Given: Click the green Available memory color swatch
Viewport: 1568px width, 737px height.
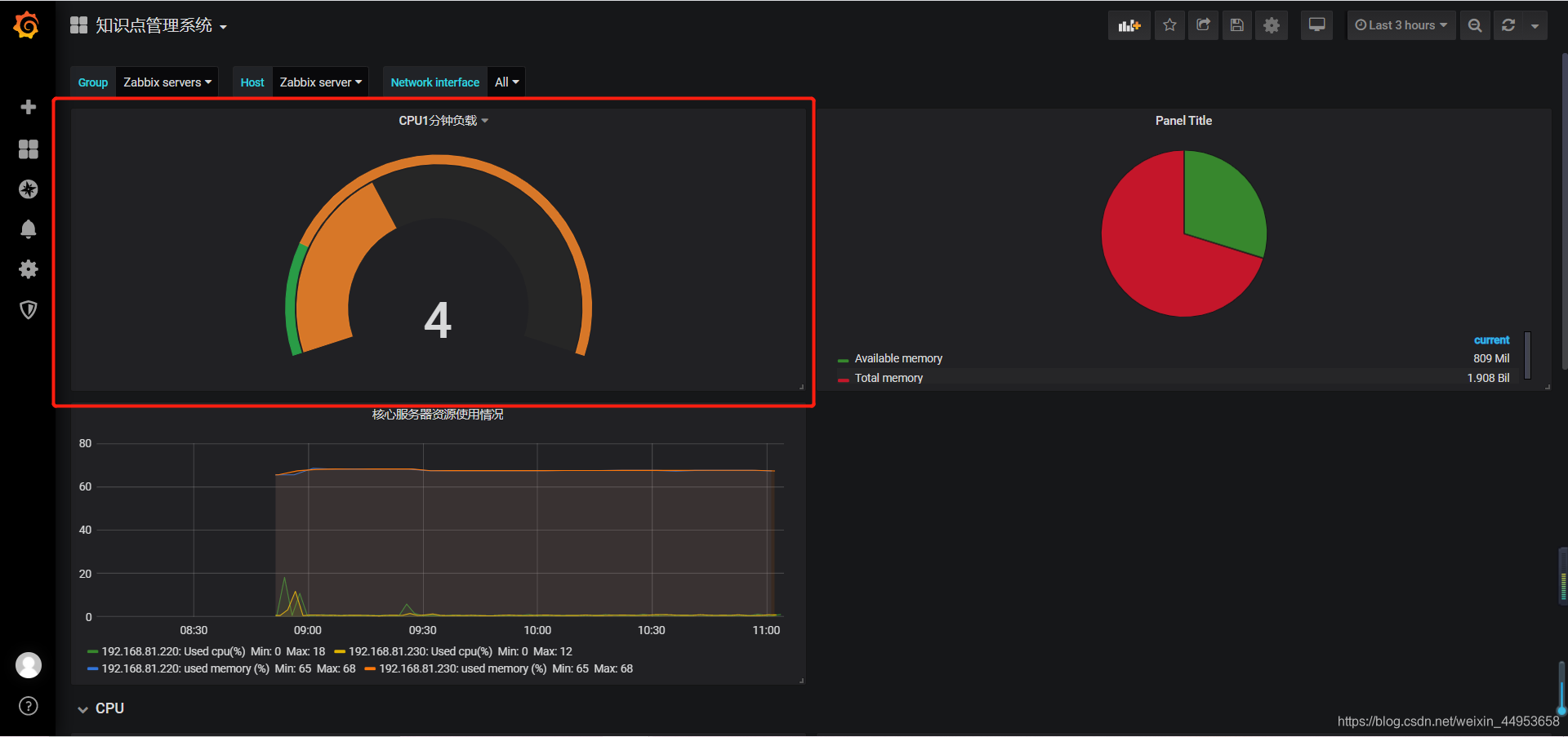Looking at the screenshot, I should tap(844, 360).
